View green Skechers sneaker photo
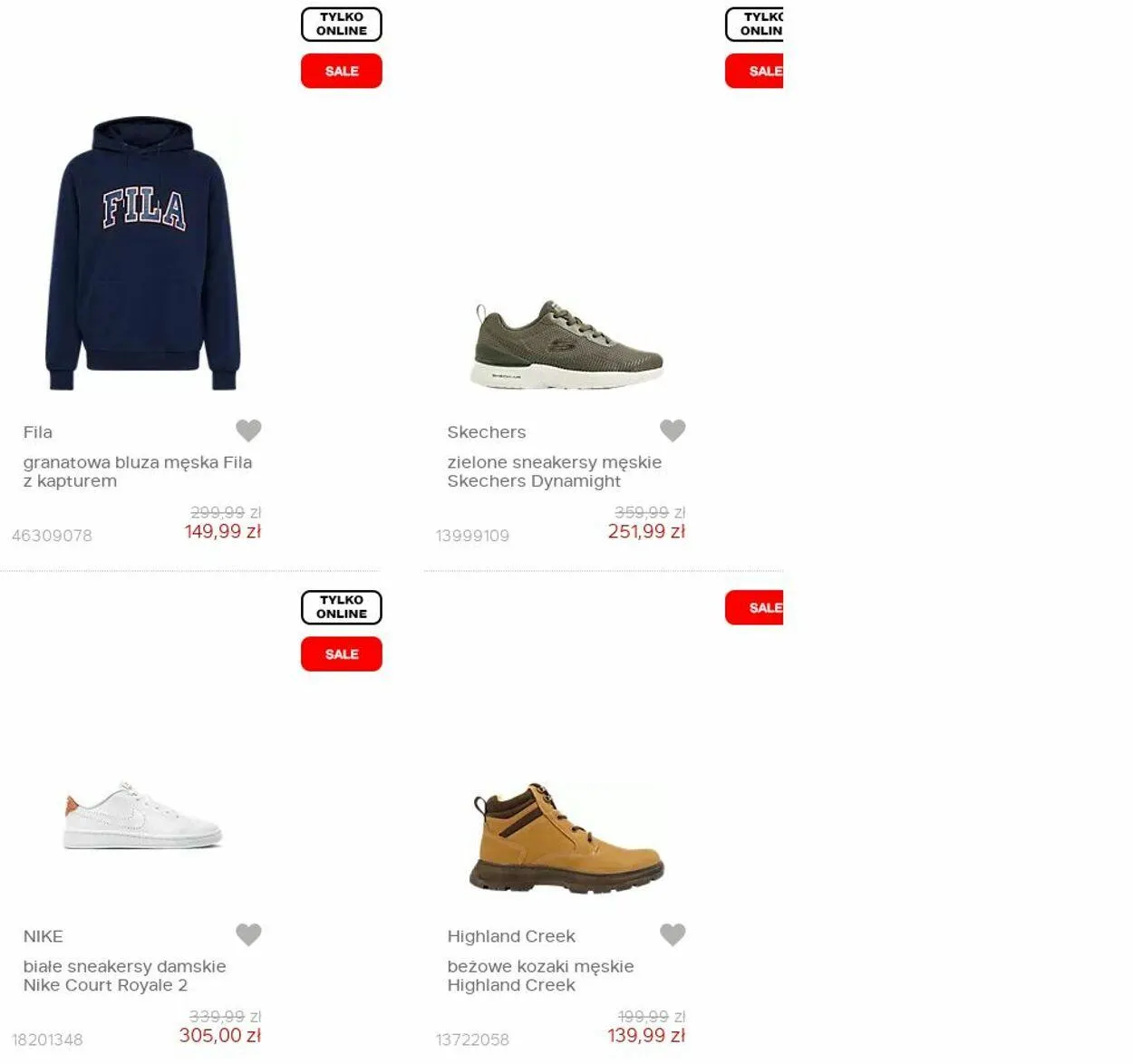Viewport: 1133px width, 1064px height. [x=567, y=345]
